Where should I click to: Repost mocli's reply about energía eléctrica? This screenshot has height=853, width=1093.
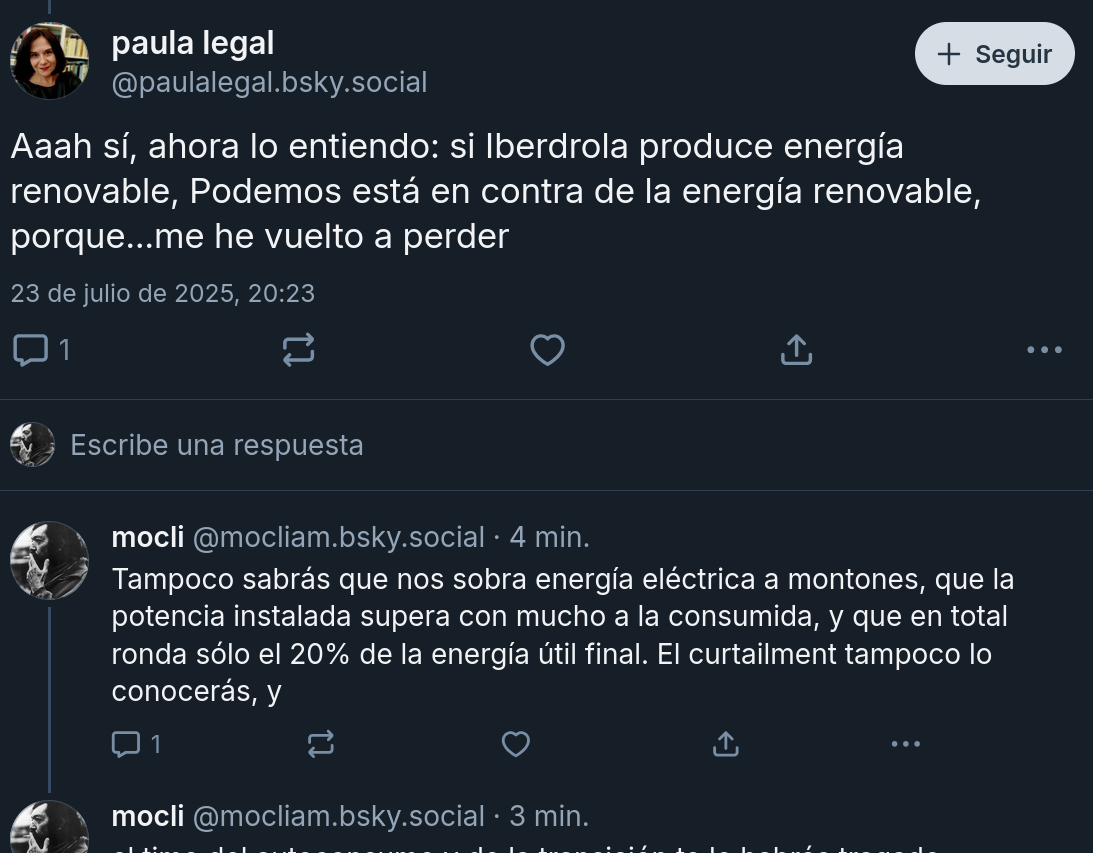[320, 744]
